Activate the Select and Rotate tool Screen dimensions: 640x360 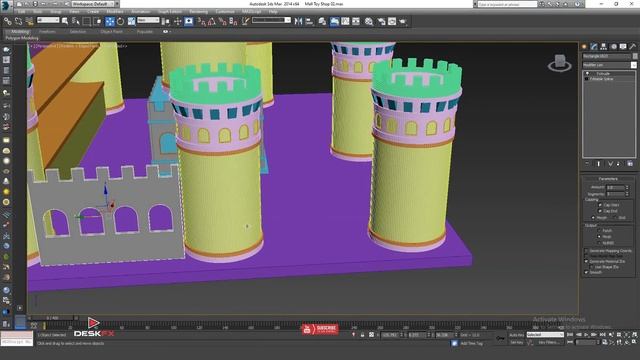(x=120, y=21)
